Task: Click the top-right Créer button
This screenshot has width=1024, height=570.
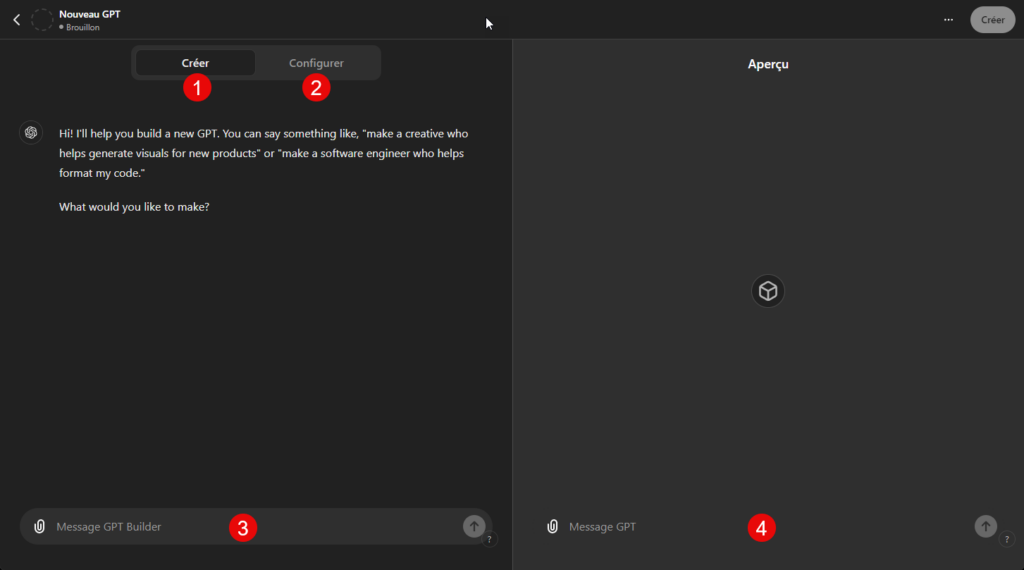Action: pyautogui.click(x=992, y=20)
